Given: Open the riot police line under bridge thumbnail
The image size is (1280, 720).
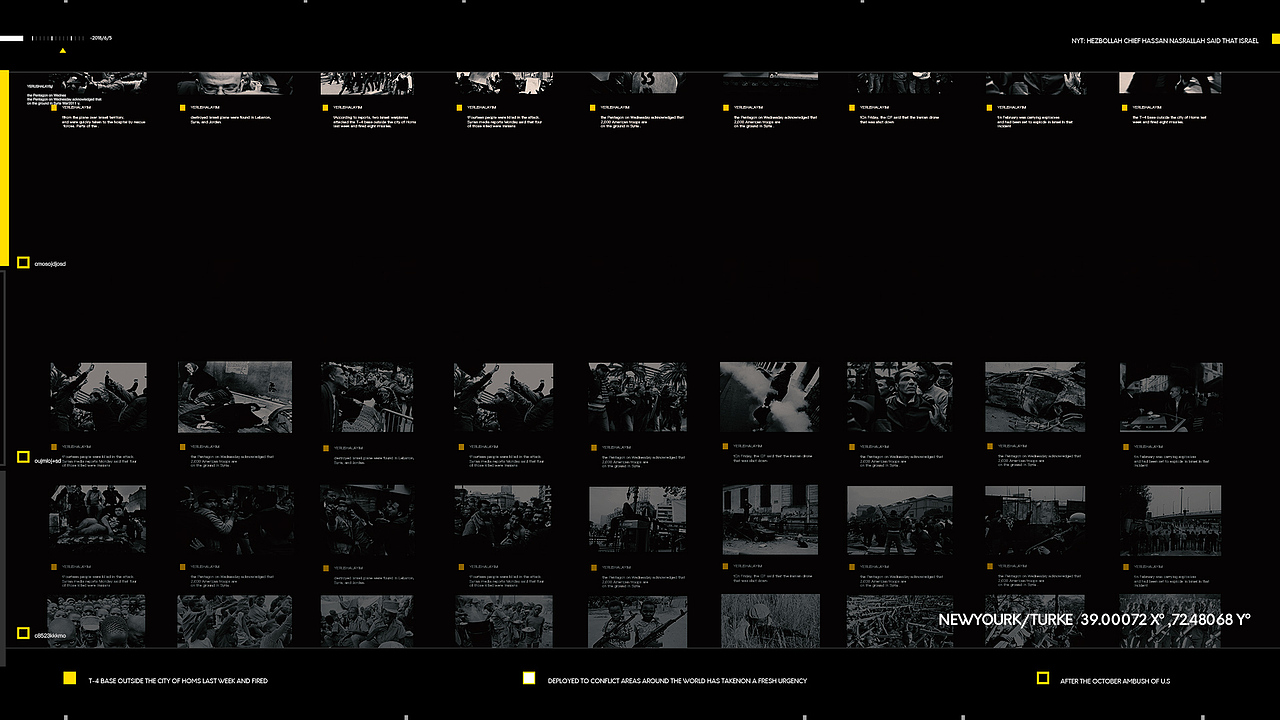Looking at the screenshot, I should coord(1171,520).
